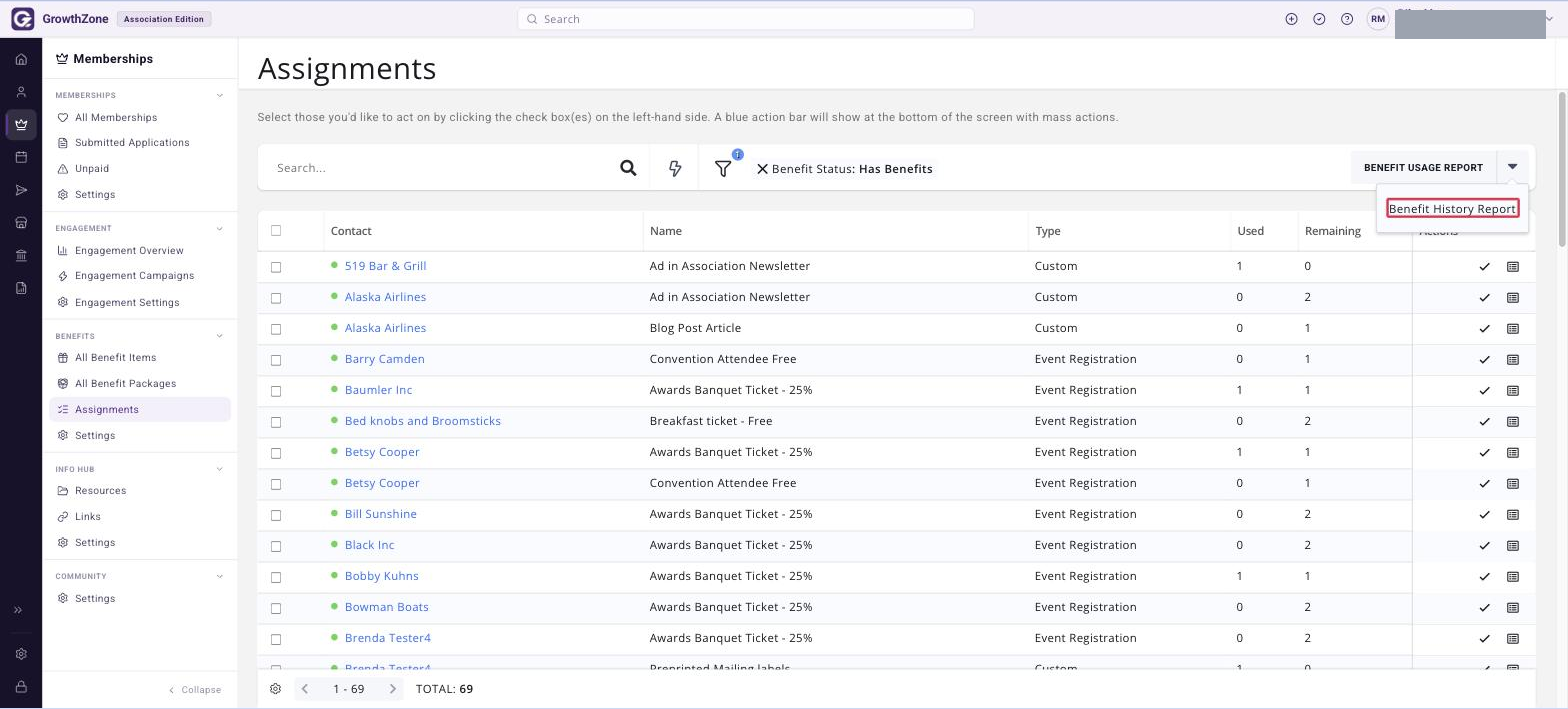Open the Events calendar icon in left rail

(x=21, y=157)
